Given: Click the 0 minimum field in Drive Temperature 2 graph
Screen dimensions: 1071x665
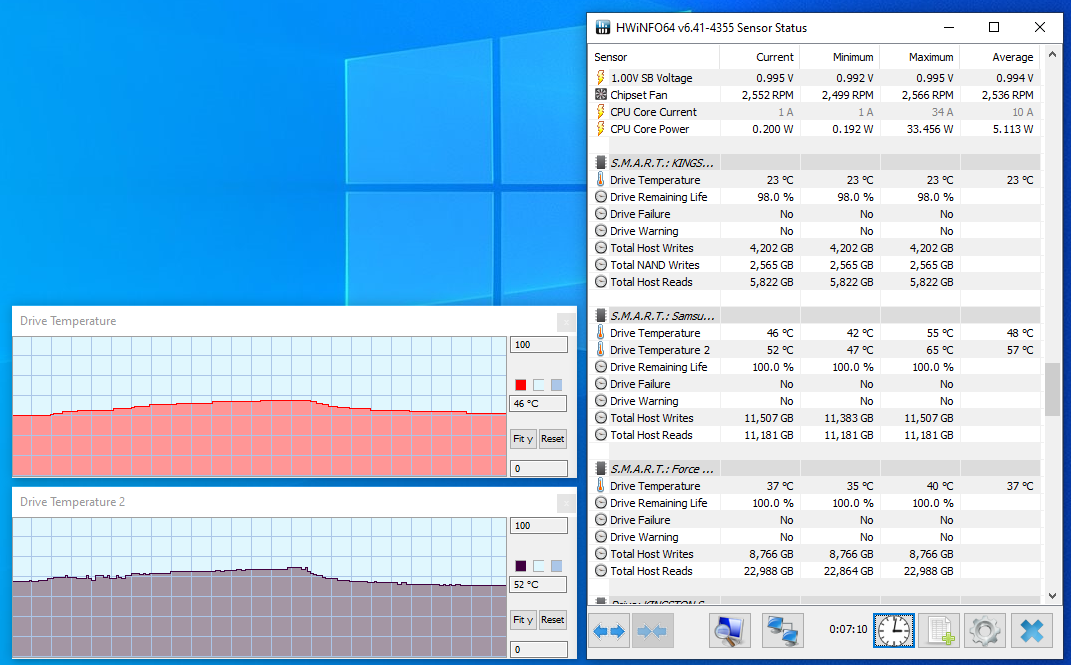Looking at the screenshot, I should pyautogui.click(x=538, y=649).
